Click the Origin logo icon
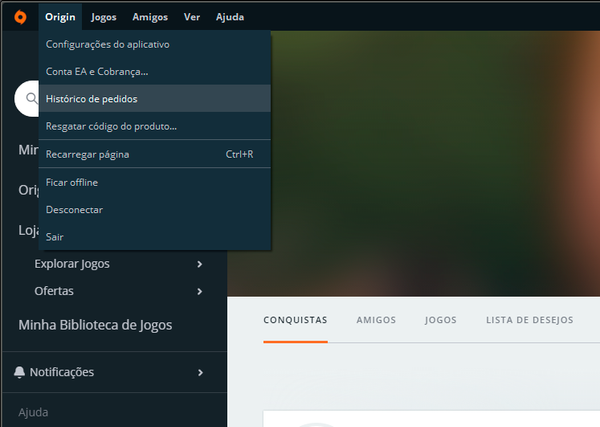Image resolution: width=600 pixels, height=427 pixels. [x=20, y=17]
